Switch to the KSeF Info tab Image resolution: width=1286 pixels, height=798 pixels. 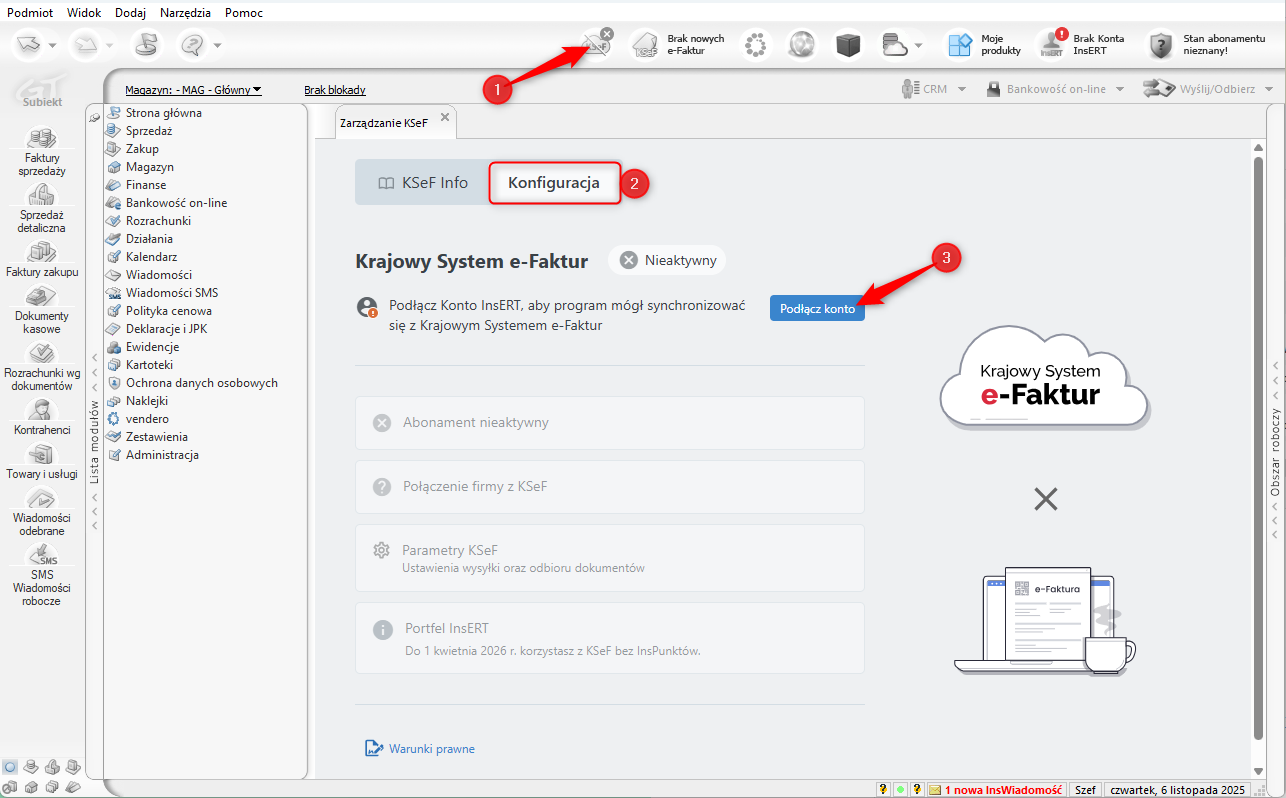[x=422, y=183]
